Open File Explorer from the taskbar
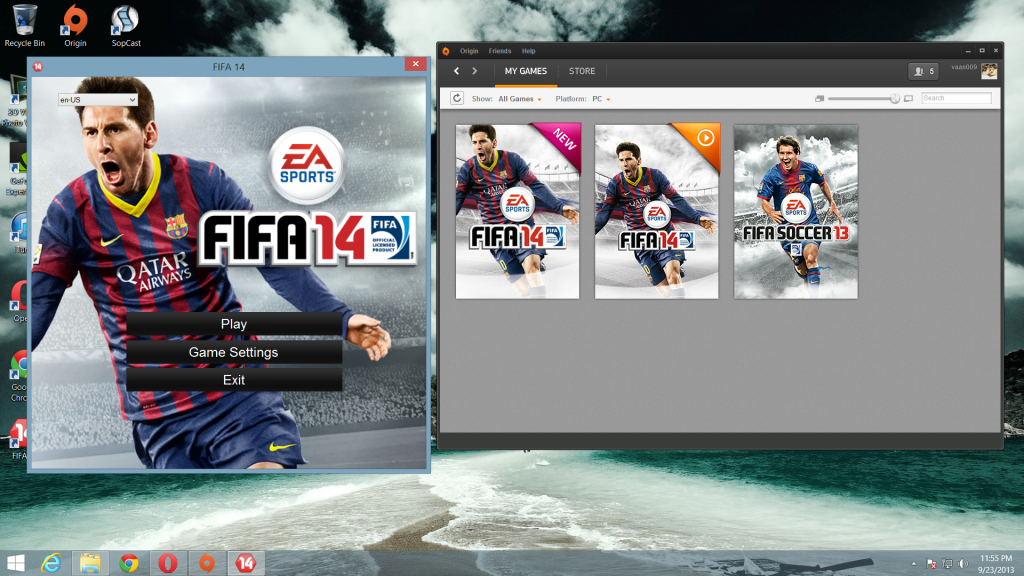 coord(90,563)
